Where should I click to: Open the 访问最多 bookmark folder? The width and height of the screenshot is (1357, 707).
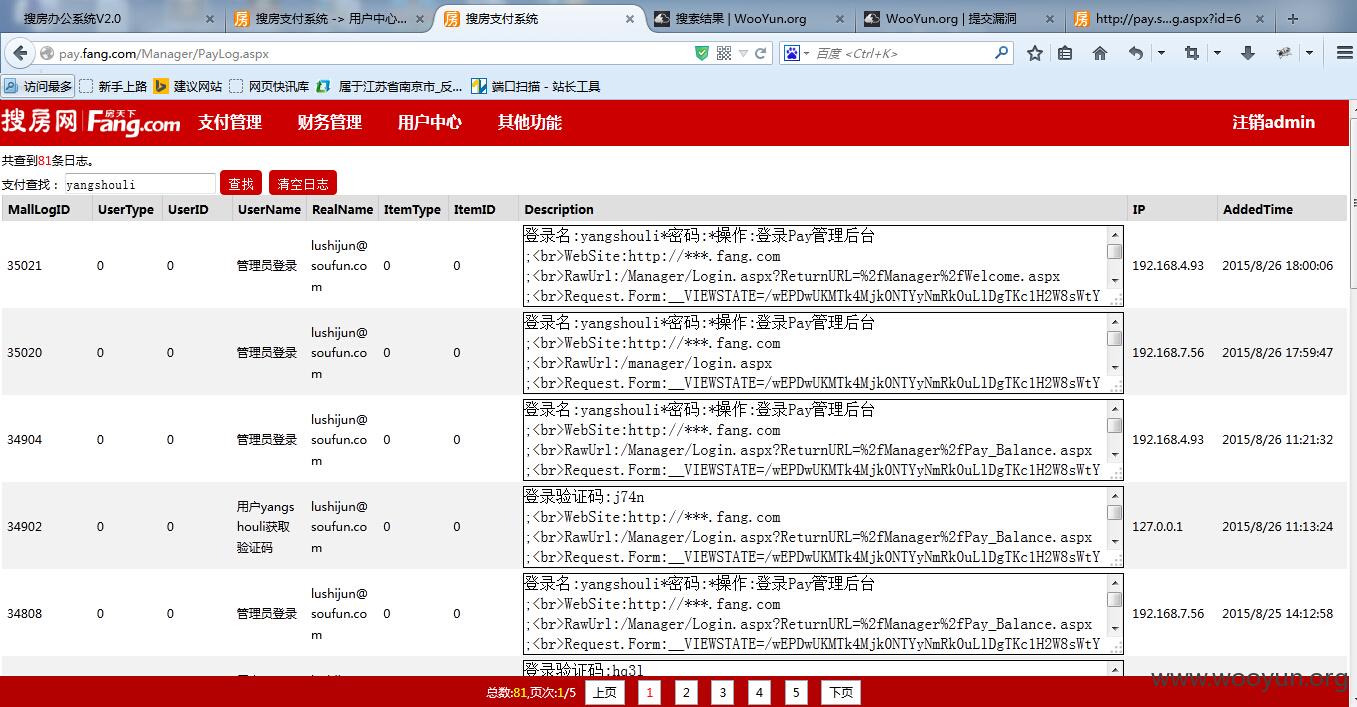(38, 86)
